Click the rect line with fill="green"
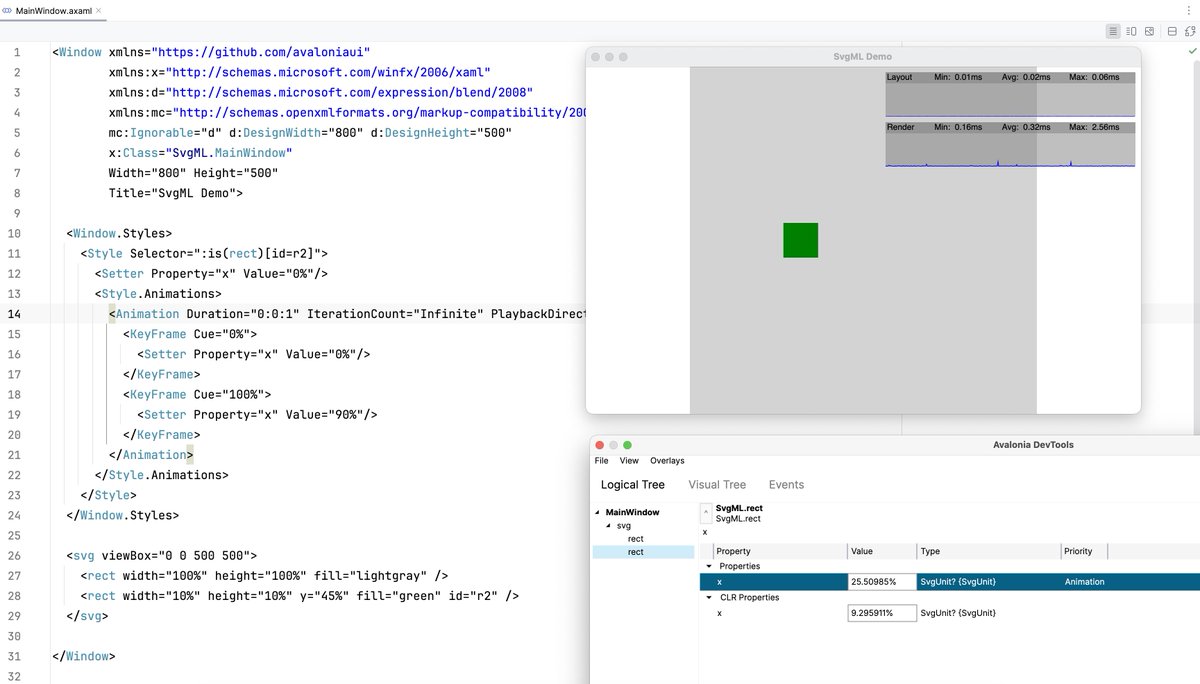The height and width of the screenshot is (684, 1200). (x=300, y=595)
